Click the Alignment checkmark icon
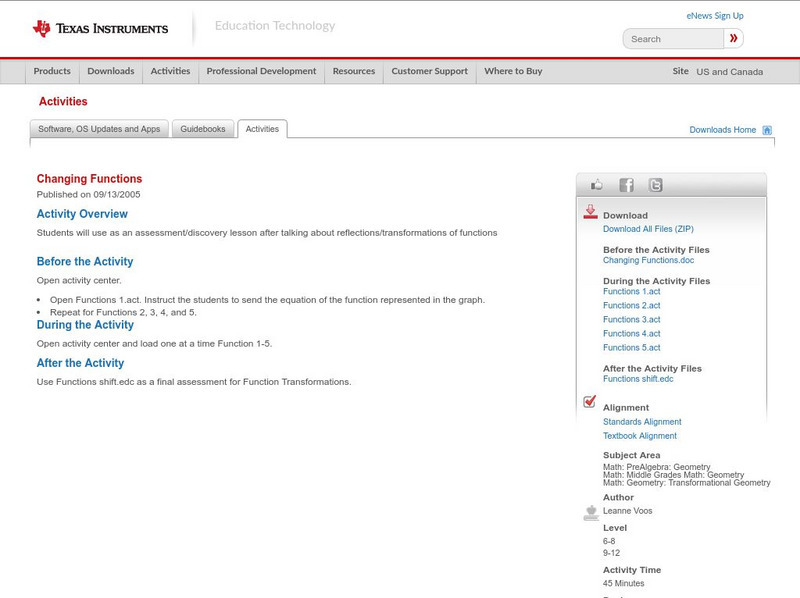 click(x=588, y=399)
